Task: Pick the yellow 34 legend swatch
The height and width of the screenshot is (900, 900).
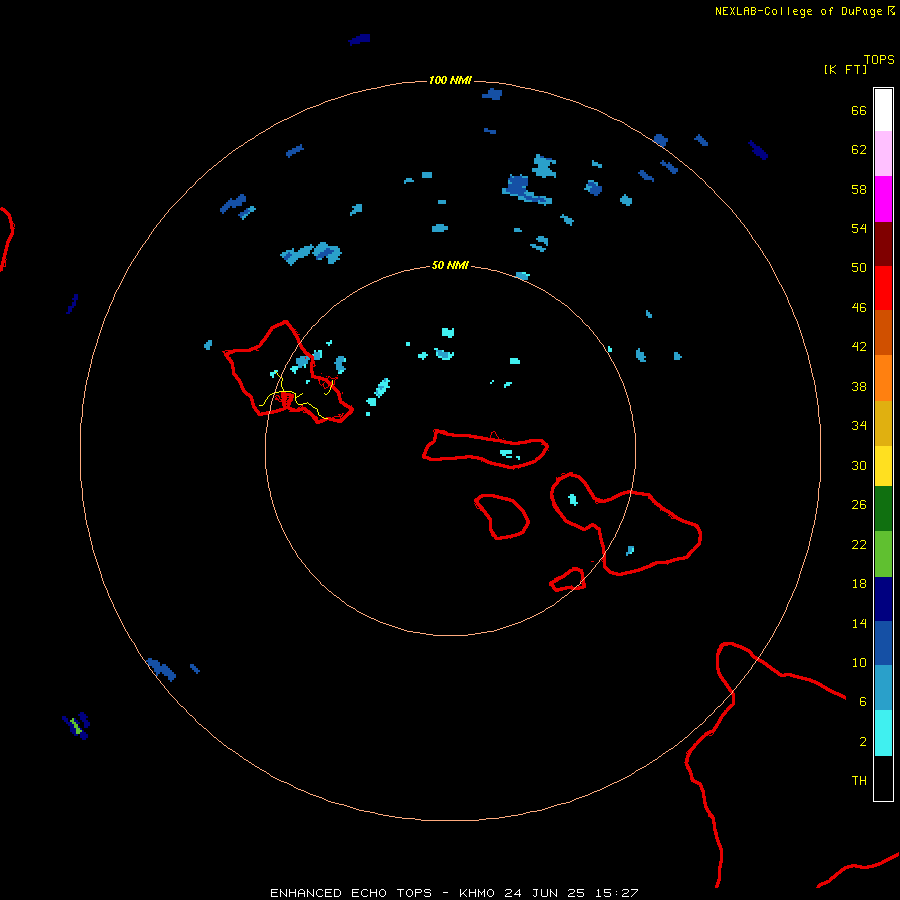Action: 883,466
